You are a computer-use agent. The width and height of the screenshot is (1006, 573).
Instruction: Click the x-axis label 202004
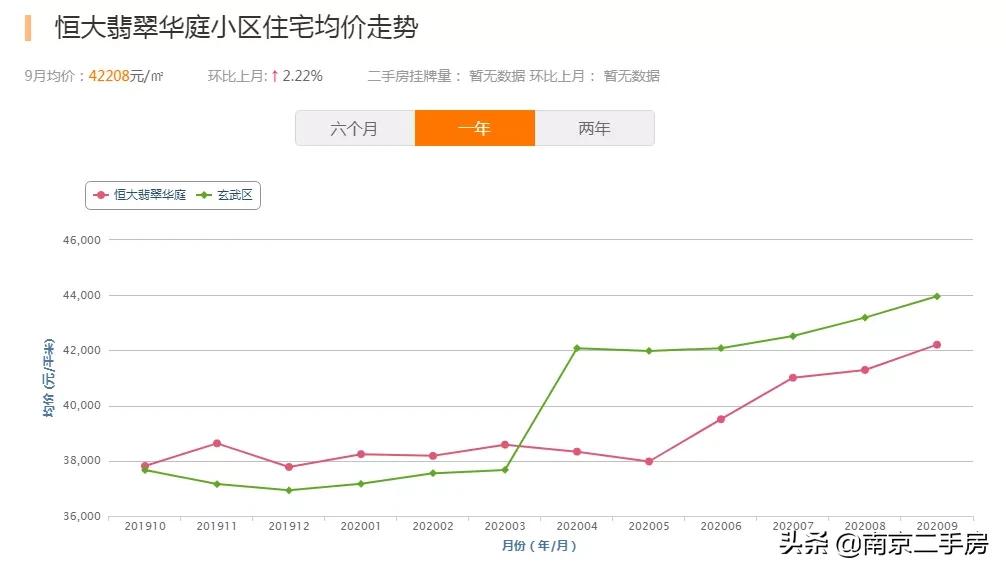pyautogui.click(x=577, y=526)
